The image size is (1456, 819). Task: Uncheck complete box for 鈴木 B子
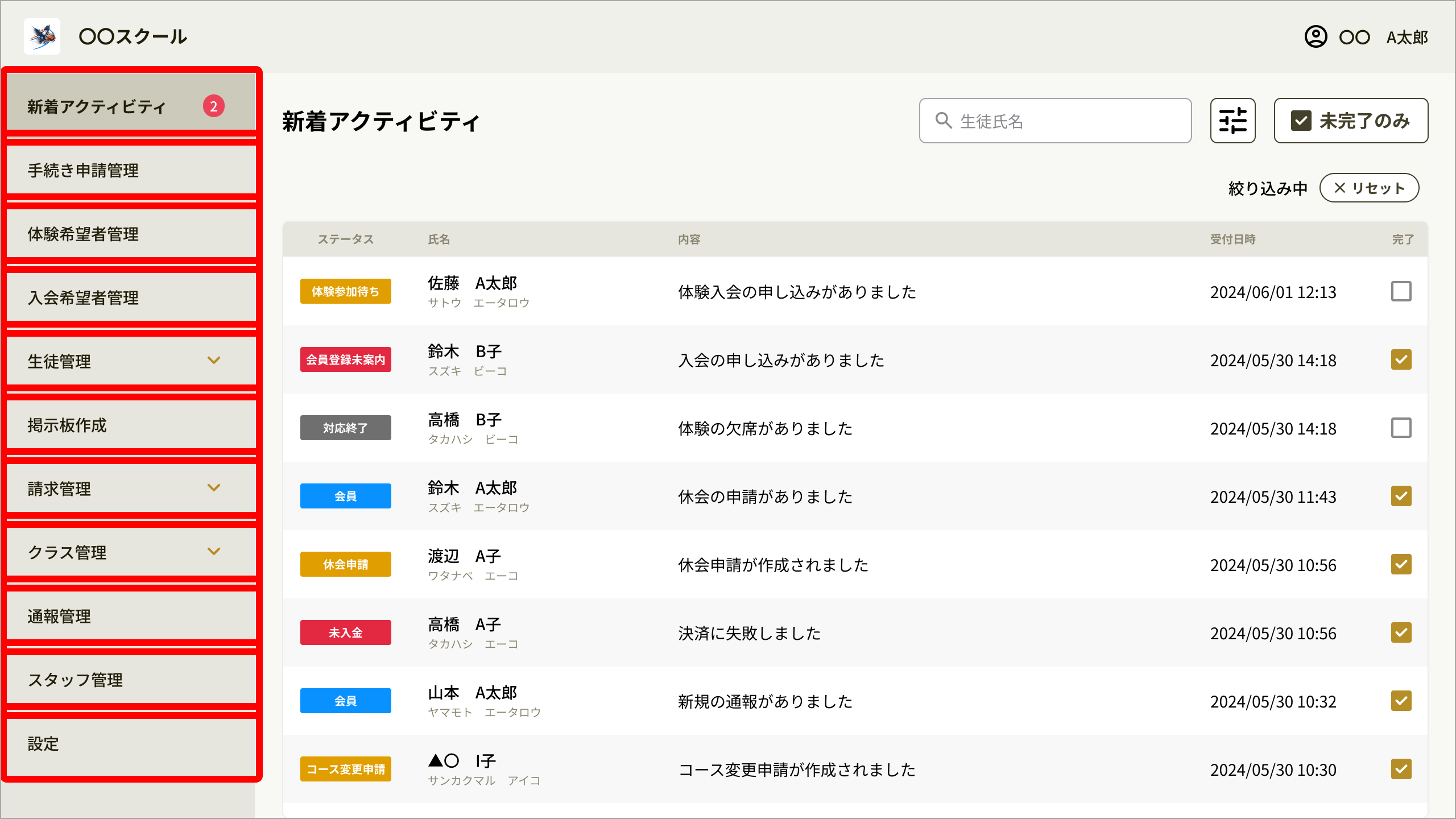(x=1401, y=359)
